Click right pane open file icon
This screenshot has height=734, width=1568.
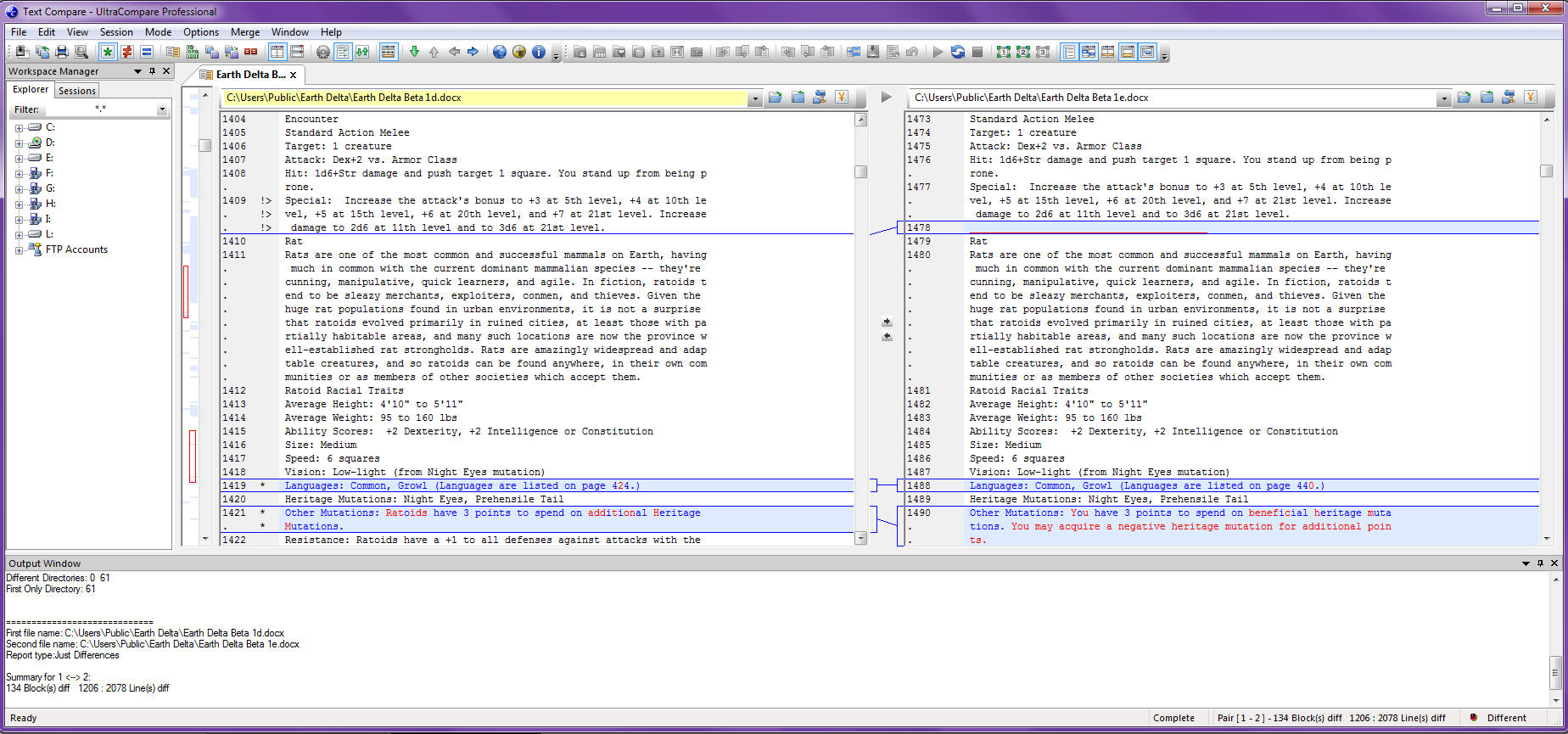(1464, 98)
